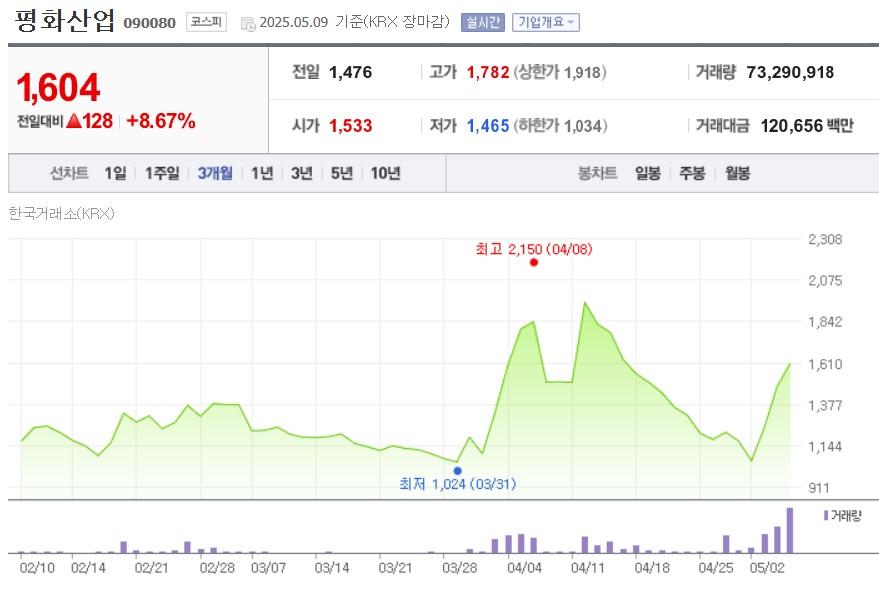
Task: Click the 한국거래소(KRX) label
Action: (62, 214)
